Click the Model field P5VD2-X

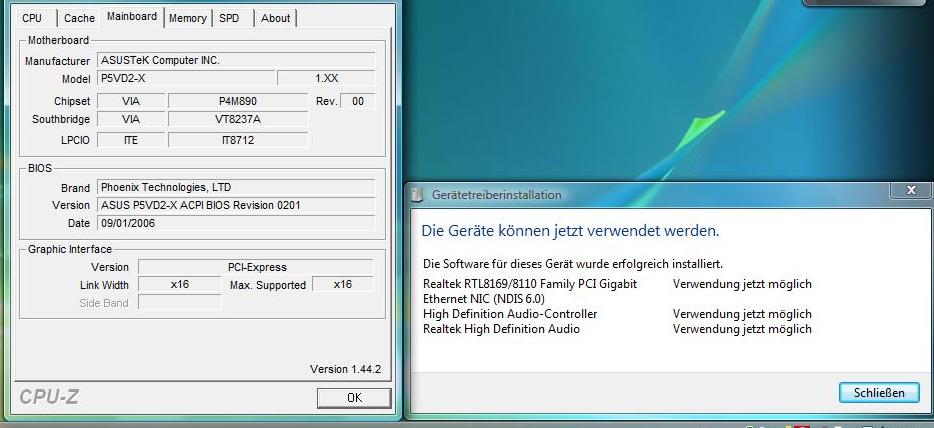coord(186,78)
